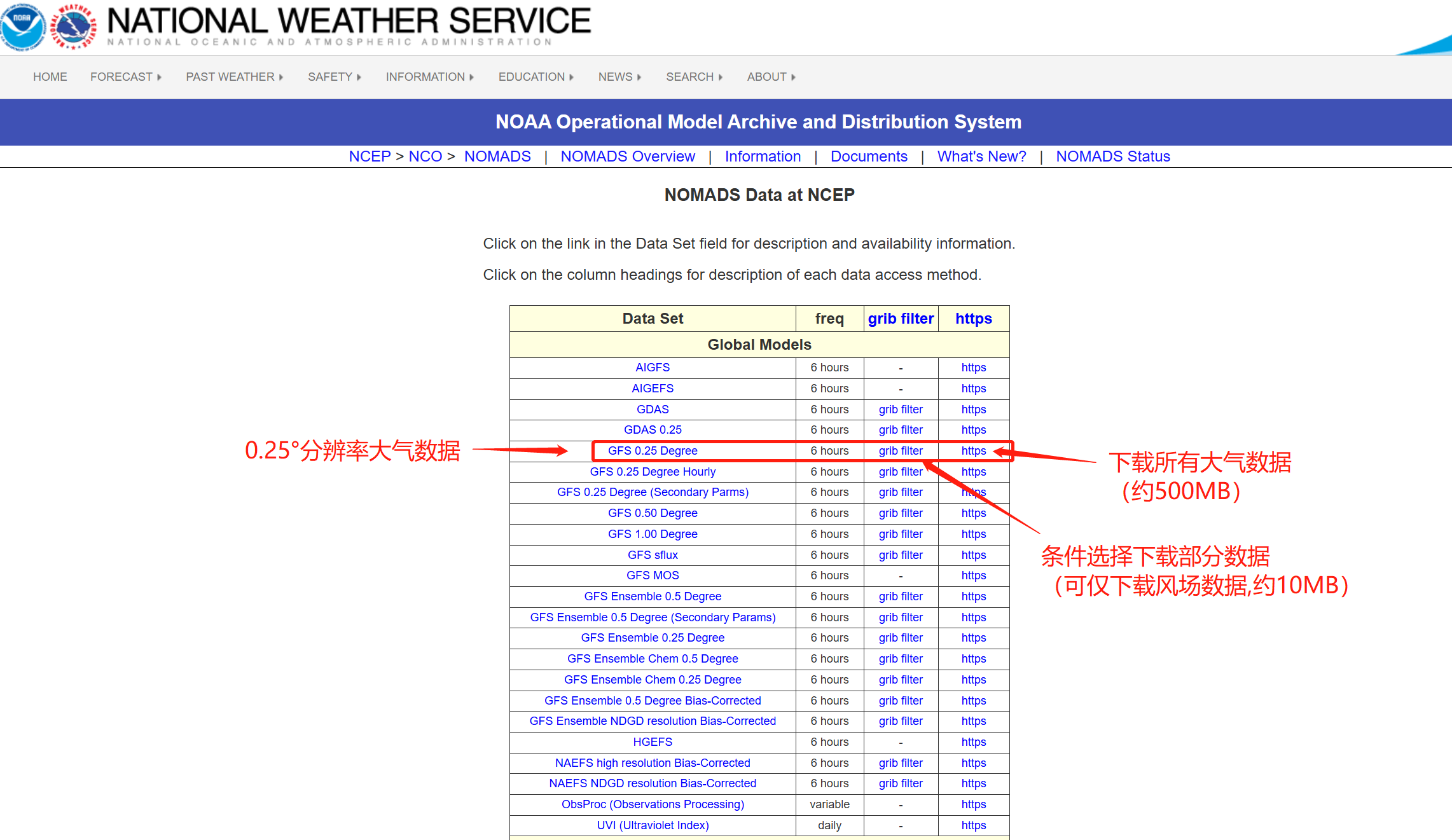
Task: Click https link in the ObsProc row
Action: [x=974, y=804]
